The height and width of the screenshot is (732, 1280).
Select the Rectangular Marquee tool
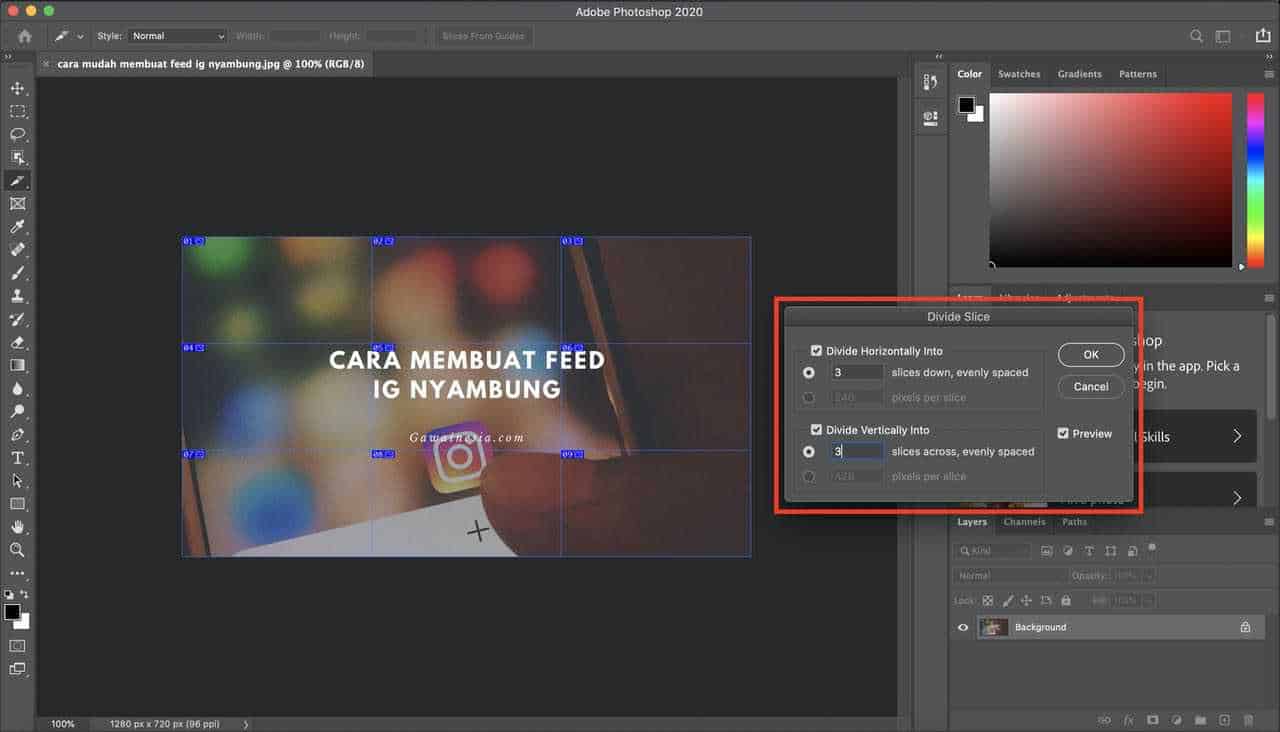pos(17,112)
